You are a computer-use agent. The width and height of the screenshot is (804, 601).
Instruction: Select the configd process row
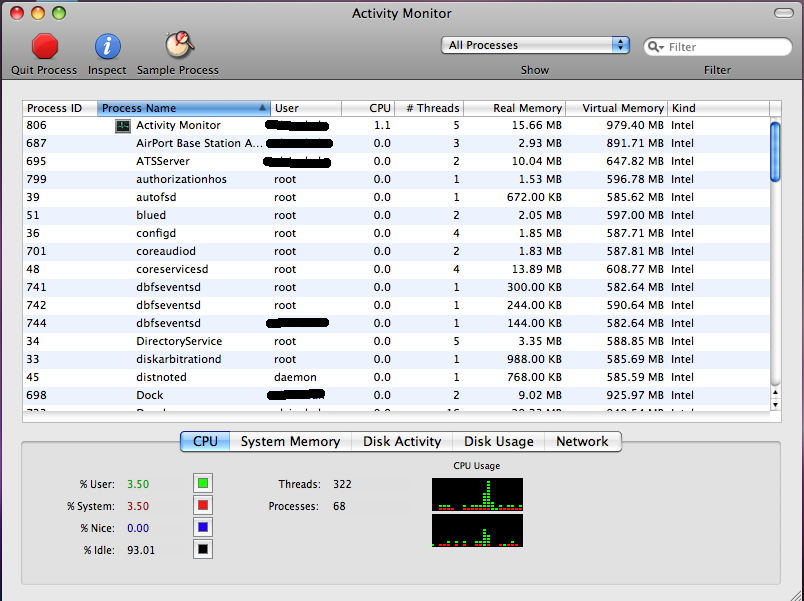point(396,233)
